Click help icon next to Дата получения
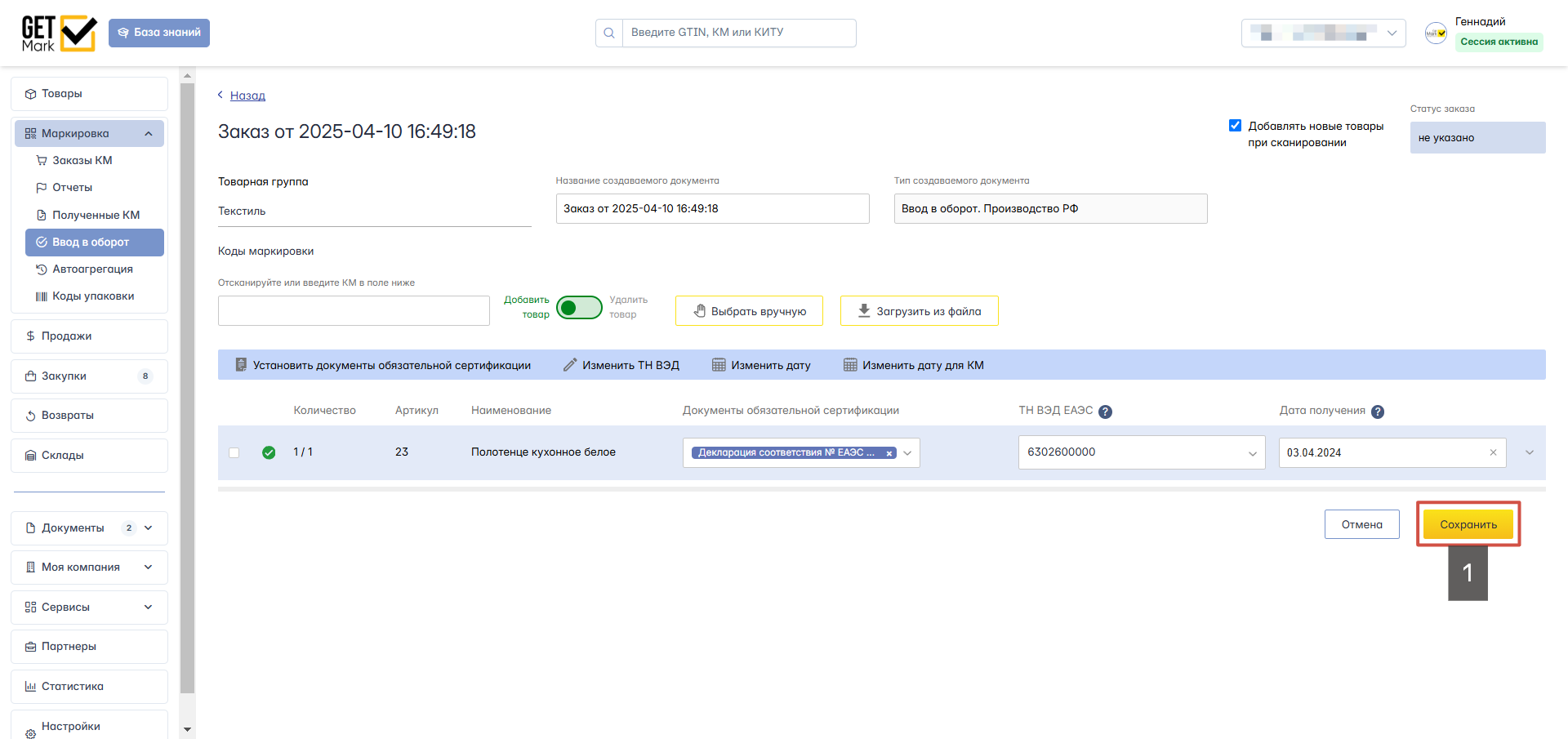This screenshot has height=739, width=1568. point(1378,412)
